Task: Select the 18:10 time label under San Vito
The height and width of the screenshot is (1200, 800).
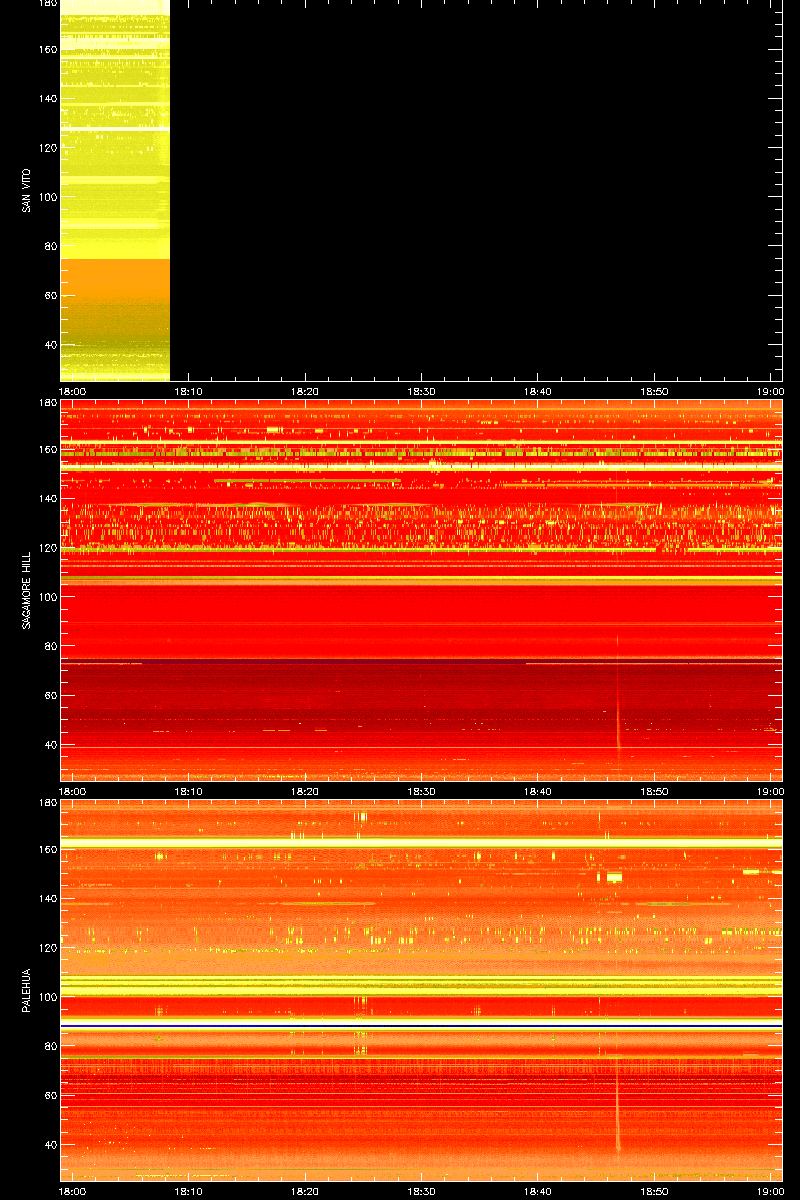Action: click(189, 392)
